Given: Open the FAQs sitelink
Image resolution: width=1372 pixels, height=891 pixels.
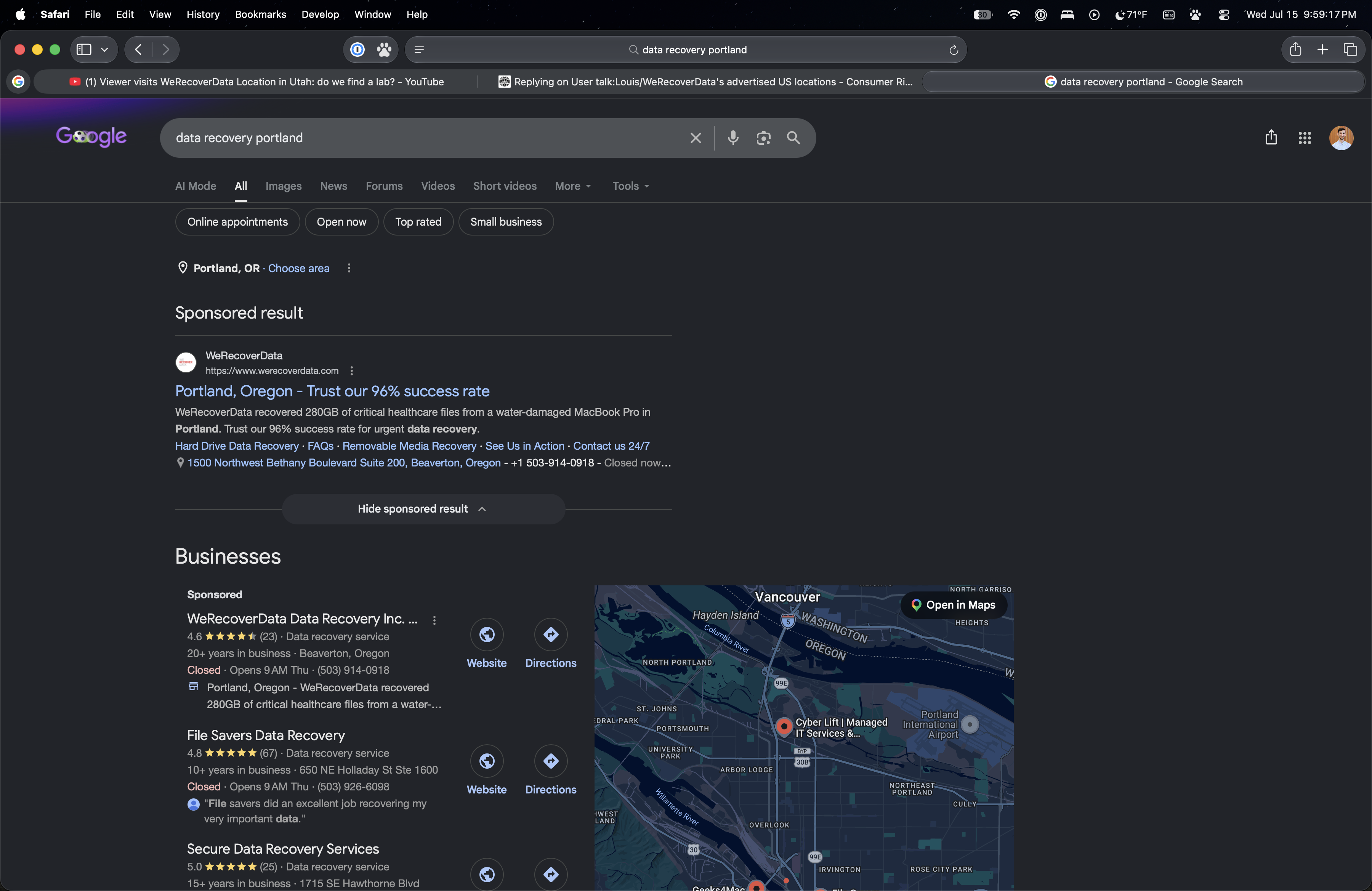Looking at the screenshot, I should [321, 446].
